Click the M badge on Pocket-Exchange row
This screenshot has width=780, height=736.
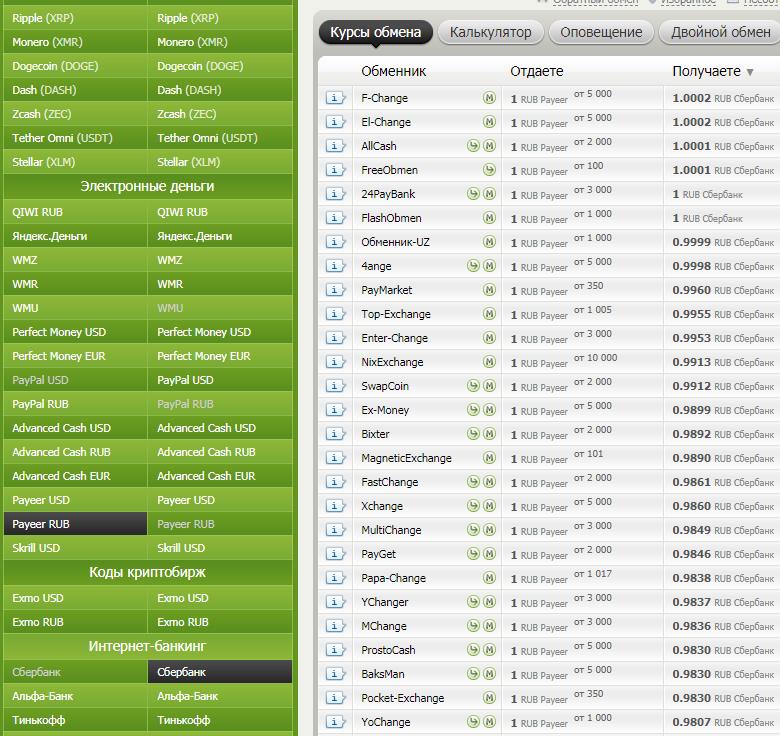[x=489, y=698]
